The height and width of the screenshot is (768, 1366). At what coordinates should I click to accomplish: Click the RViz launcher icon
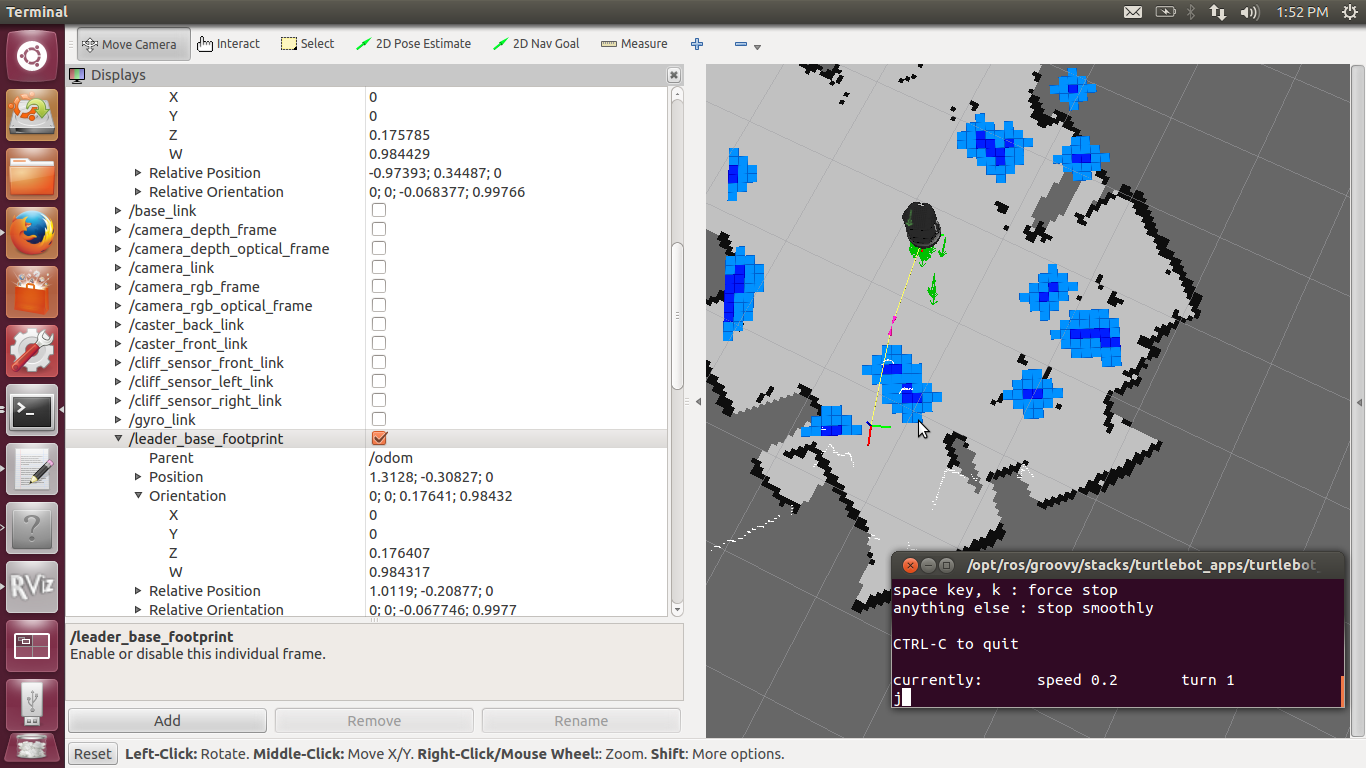(x=32, y=587)
